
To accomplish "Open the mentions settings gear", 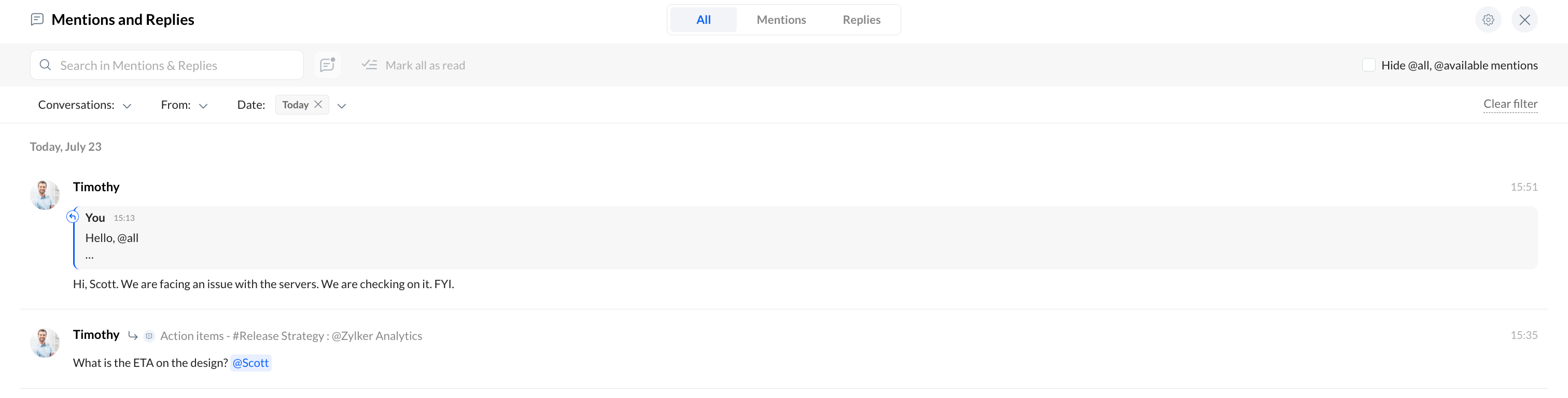I will 1488,20.
